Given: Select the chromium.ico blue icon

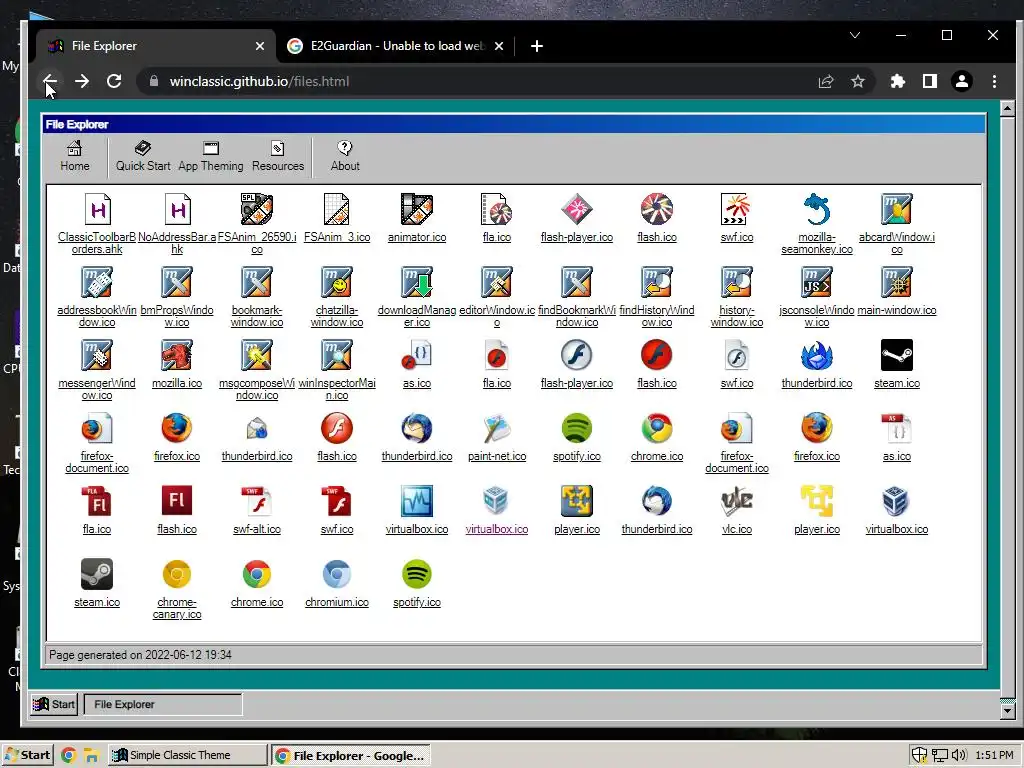Looking at the screenshot, I should click(337, 575).
